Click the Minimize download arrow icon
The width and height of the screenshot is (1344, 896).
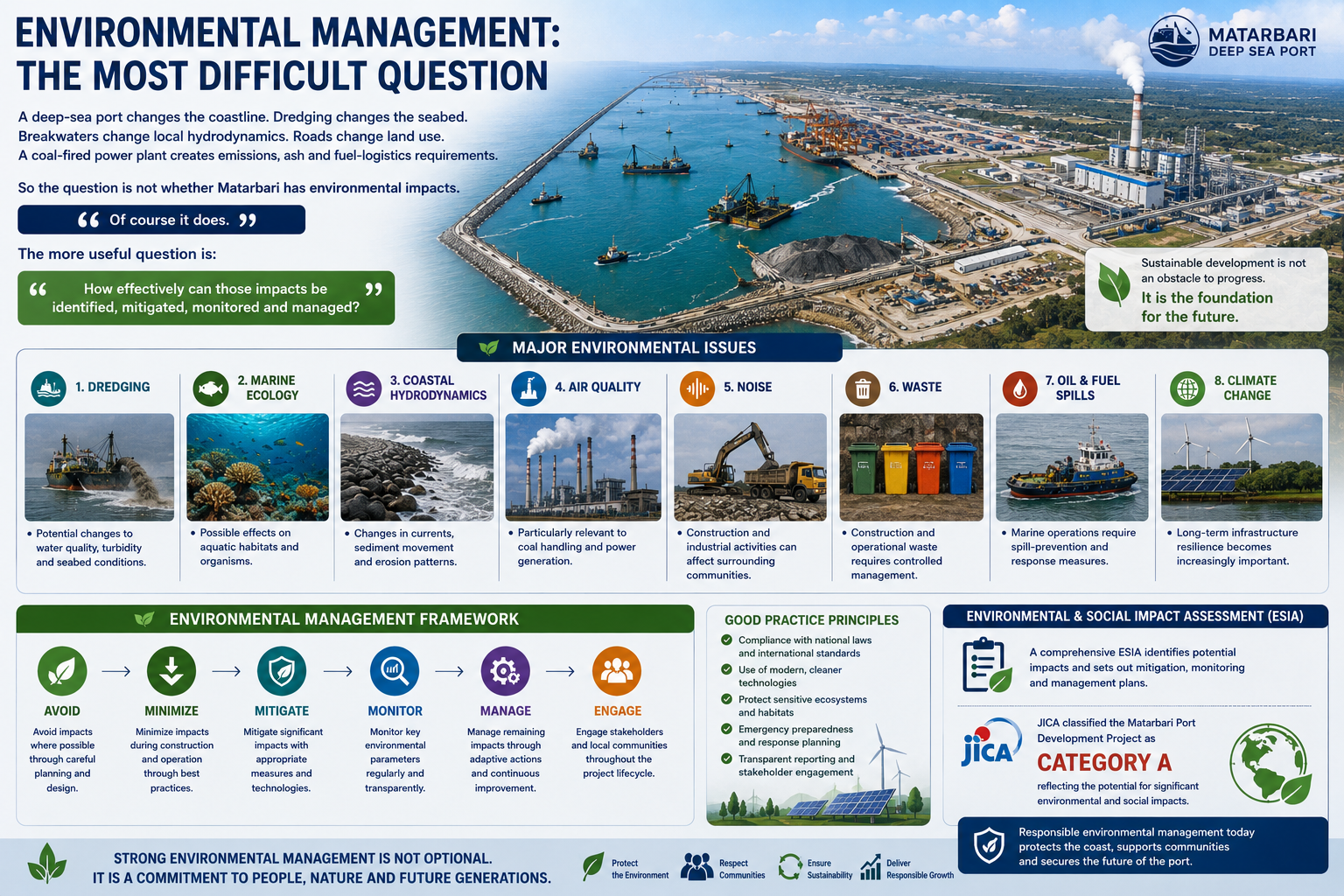click(171, 671)
